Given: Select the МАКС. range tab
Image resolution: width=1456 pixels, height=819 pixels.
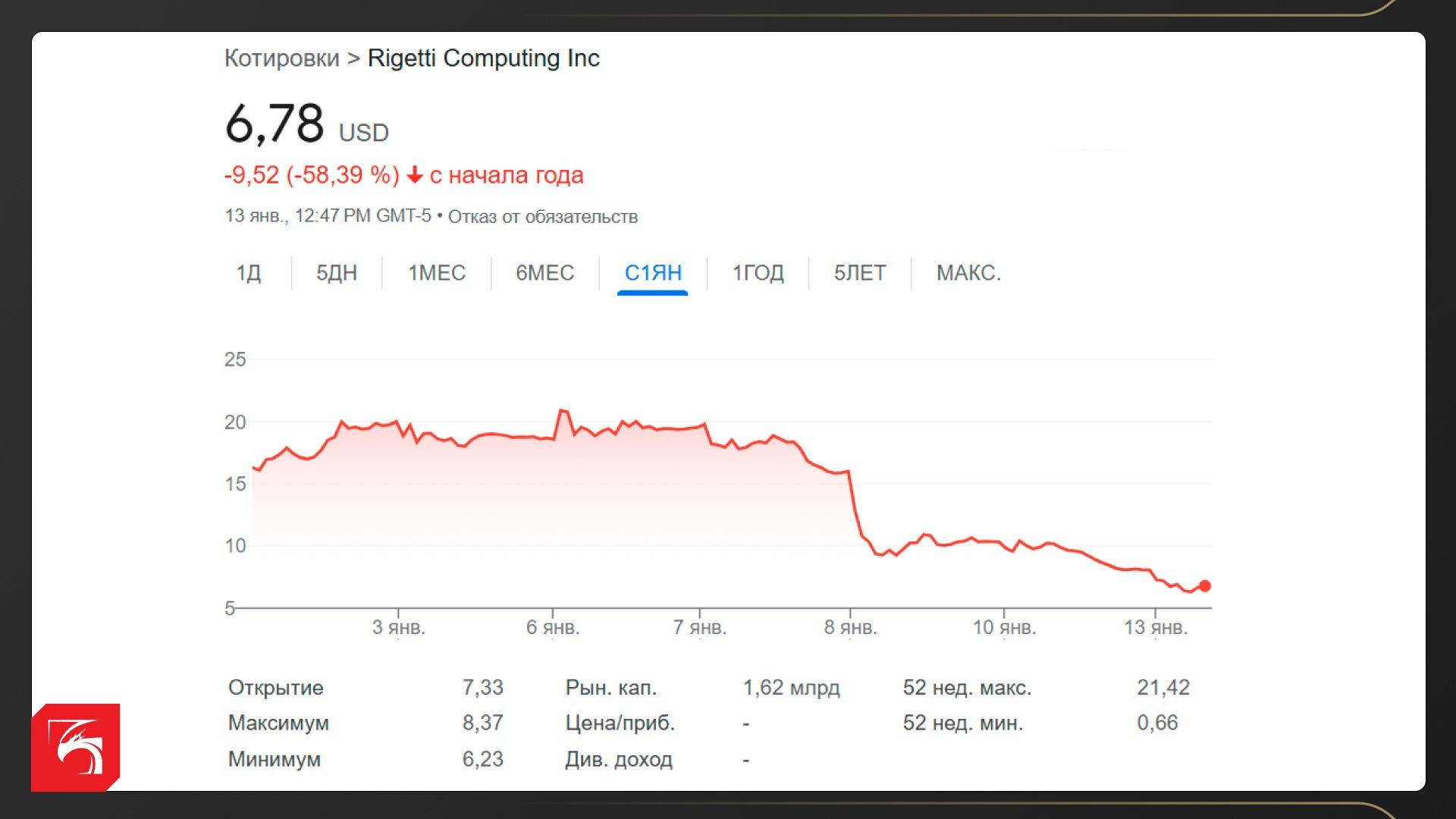Looking at the screenshot, I should tap(968, 273).
